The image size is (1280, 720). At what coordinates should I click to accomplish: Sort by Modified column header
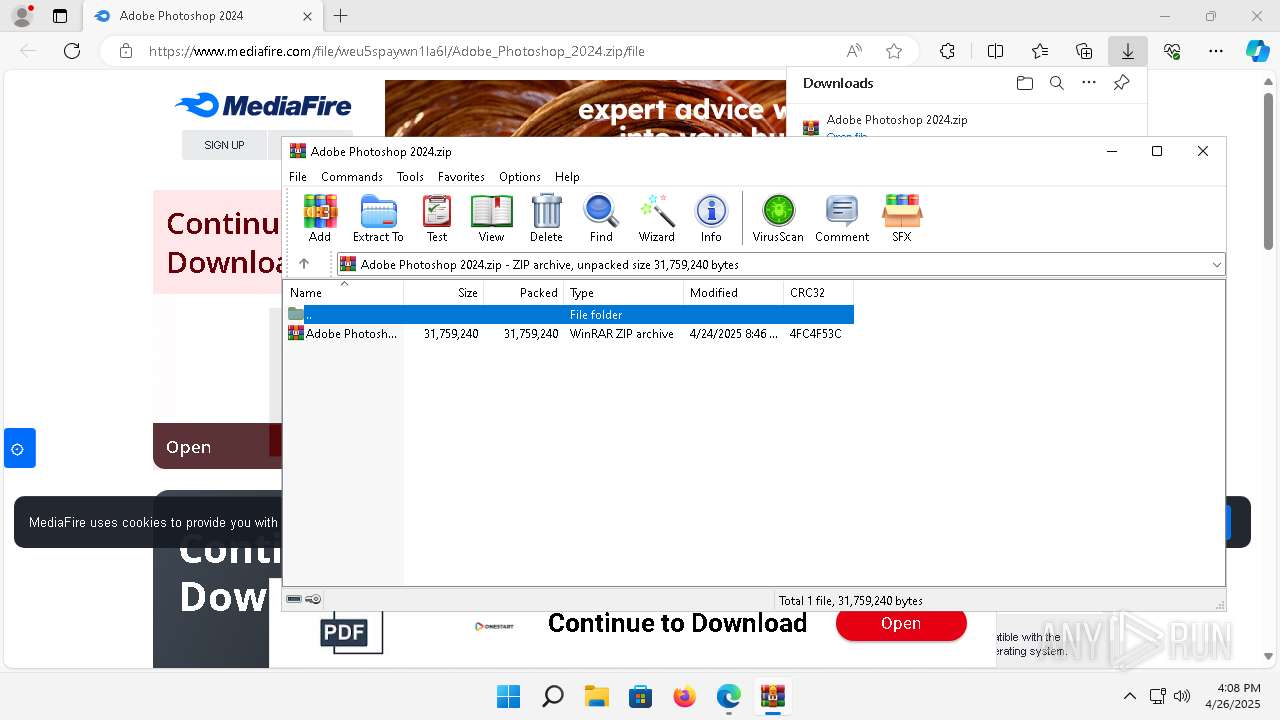(x=734, y=293)
